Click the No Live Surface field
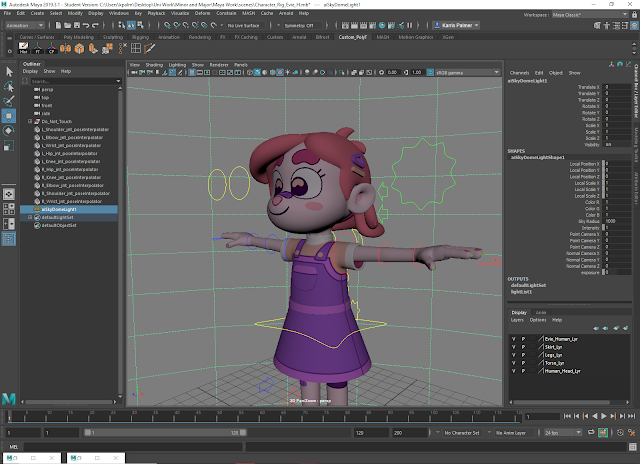This screenshot has height=464, width=640. click(x=244, y=25)
